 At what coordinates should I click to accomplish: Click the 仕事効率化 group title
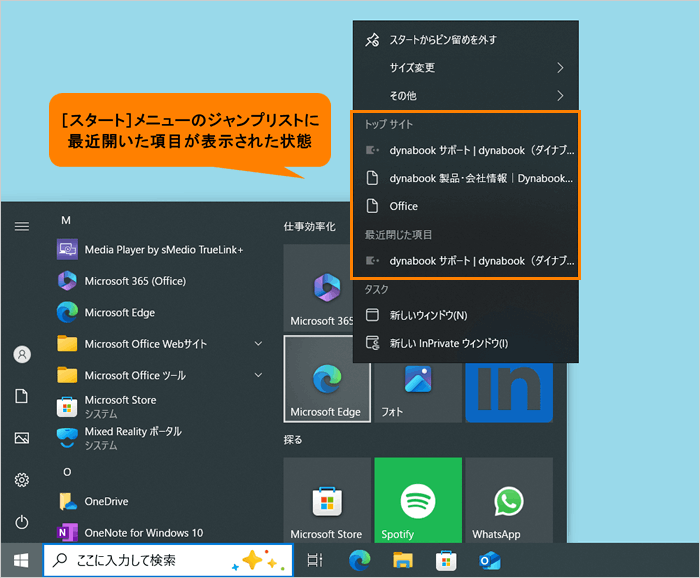tap(309, 227)
